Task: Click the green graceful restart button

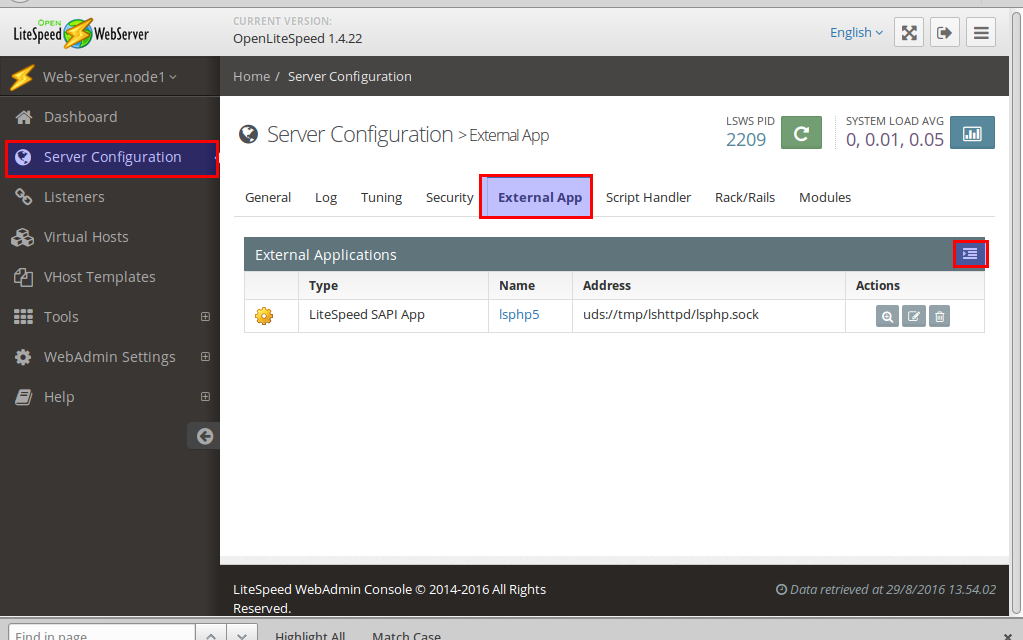Action: click(x=801, y=133)
